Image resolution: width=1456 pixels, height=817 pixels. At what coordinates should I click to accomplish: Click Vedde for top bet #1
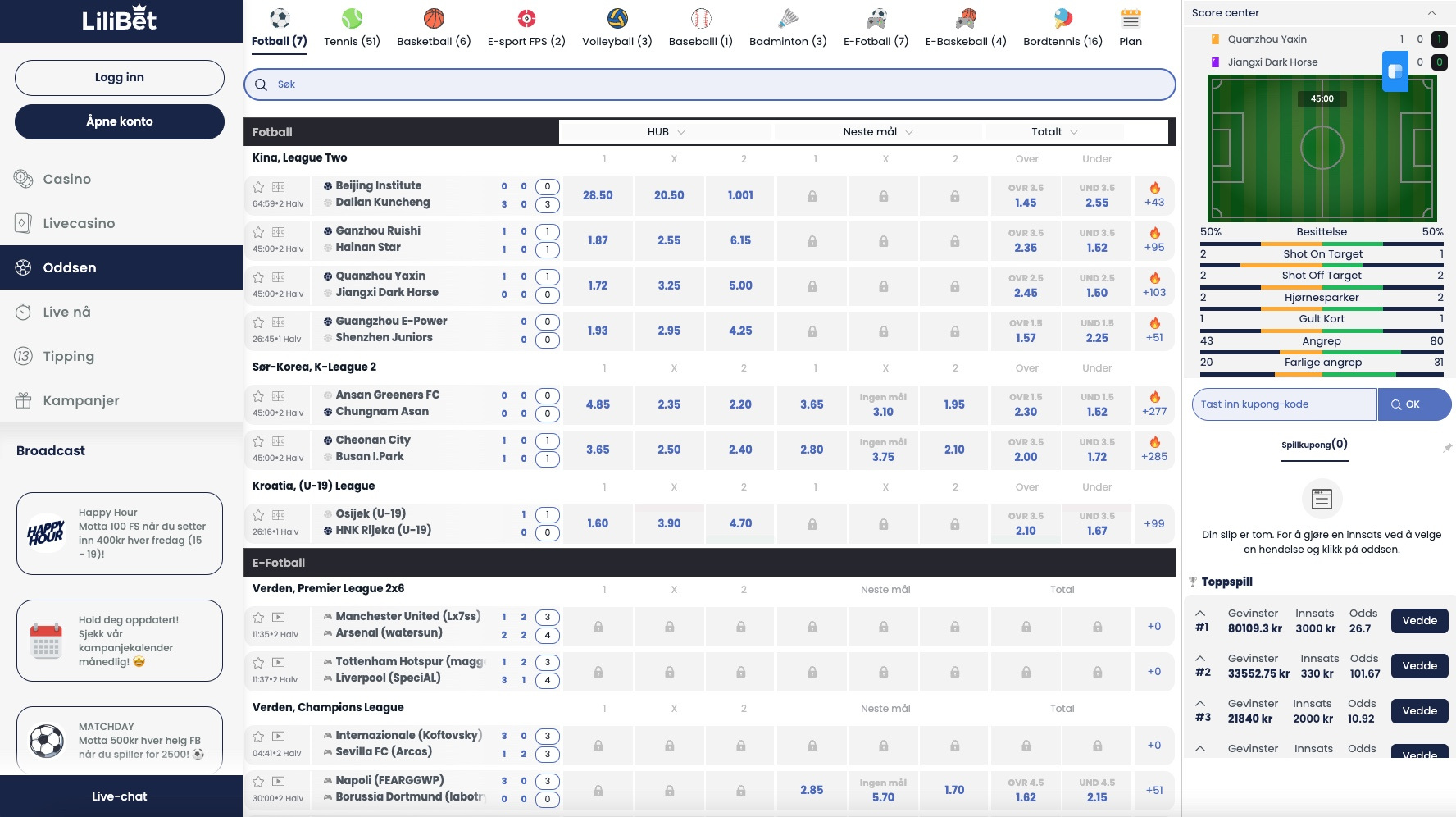click(x=1419, y=621)
